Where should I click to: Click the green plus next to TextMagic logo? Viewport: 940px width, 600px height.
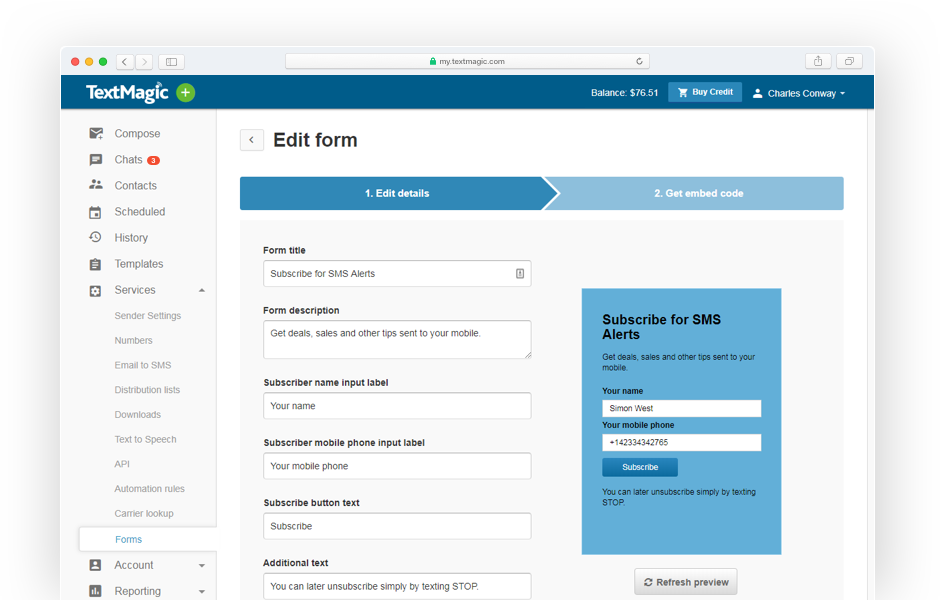pyautogui.click(x=184, y=92)
